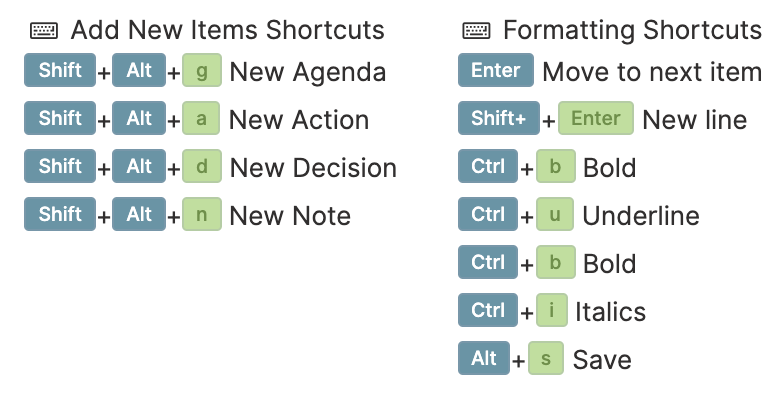The image size is (780, 398).
Task: Click the 'Move to next item' text
Action: pyautogui.click(x=652, y=72)
